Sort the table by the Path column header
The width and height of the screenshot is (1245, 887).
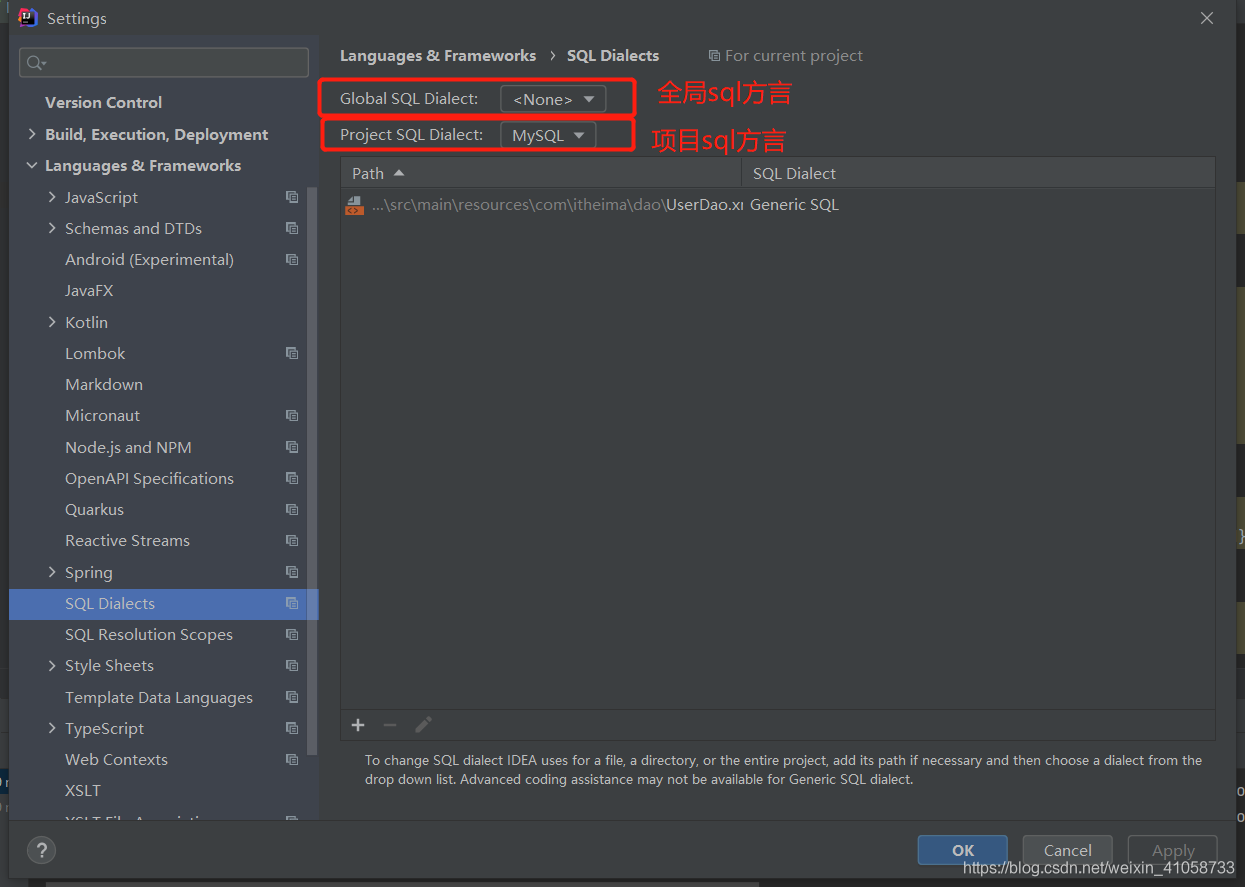(541, 173)
